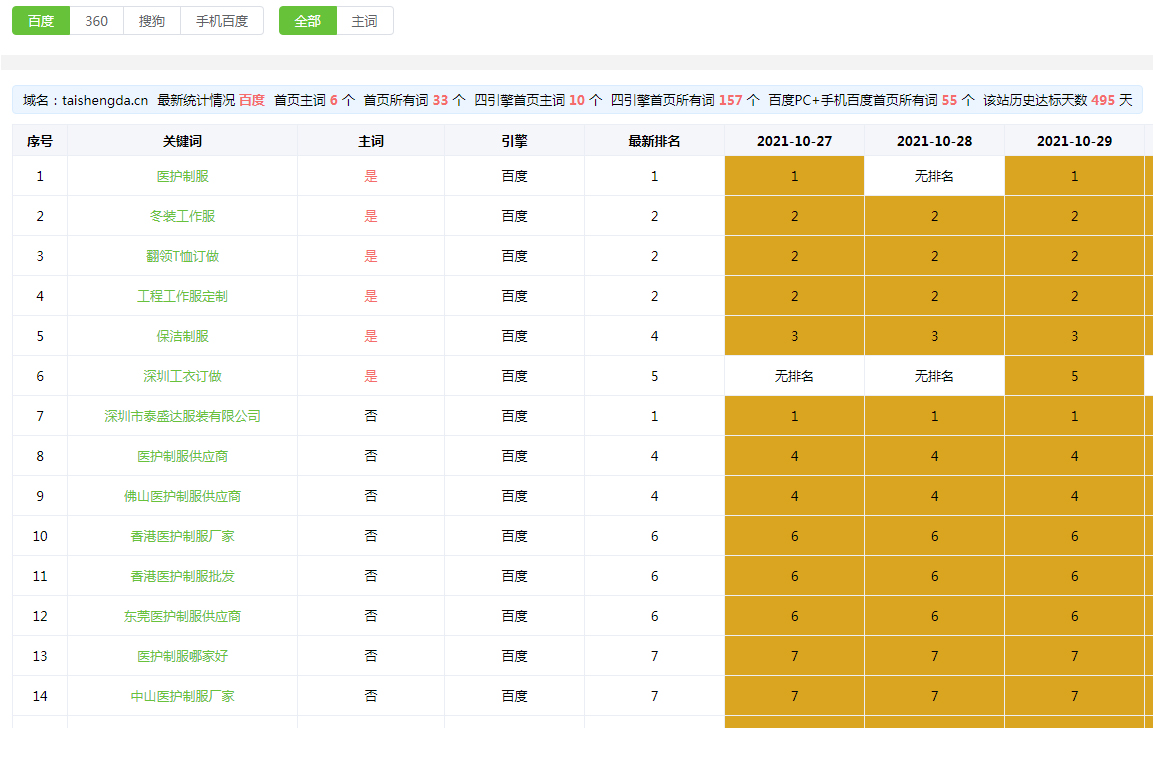The width and height of the screenshot is (1155, 761).
Task: Select the active 百度 tab
Action: pos(41,21)
